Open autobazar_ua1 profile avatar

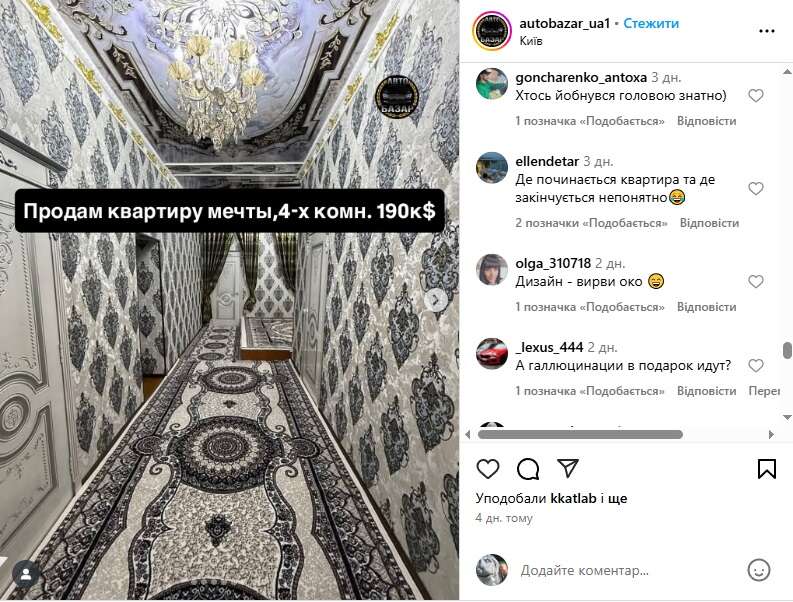click(492, 31)
